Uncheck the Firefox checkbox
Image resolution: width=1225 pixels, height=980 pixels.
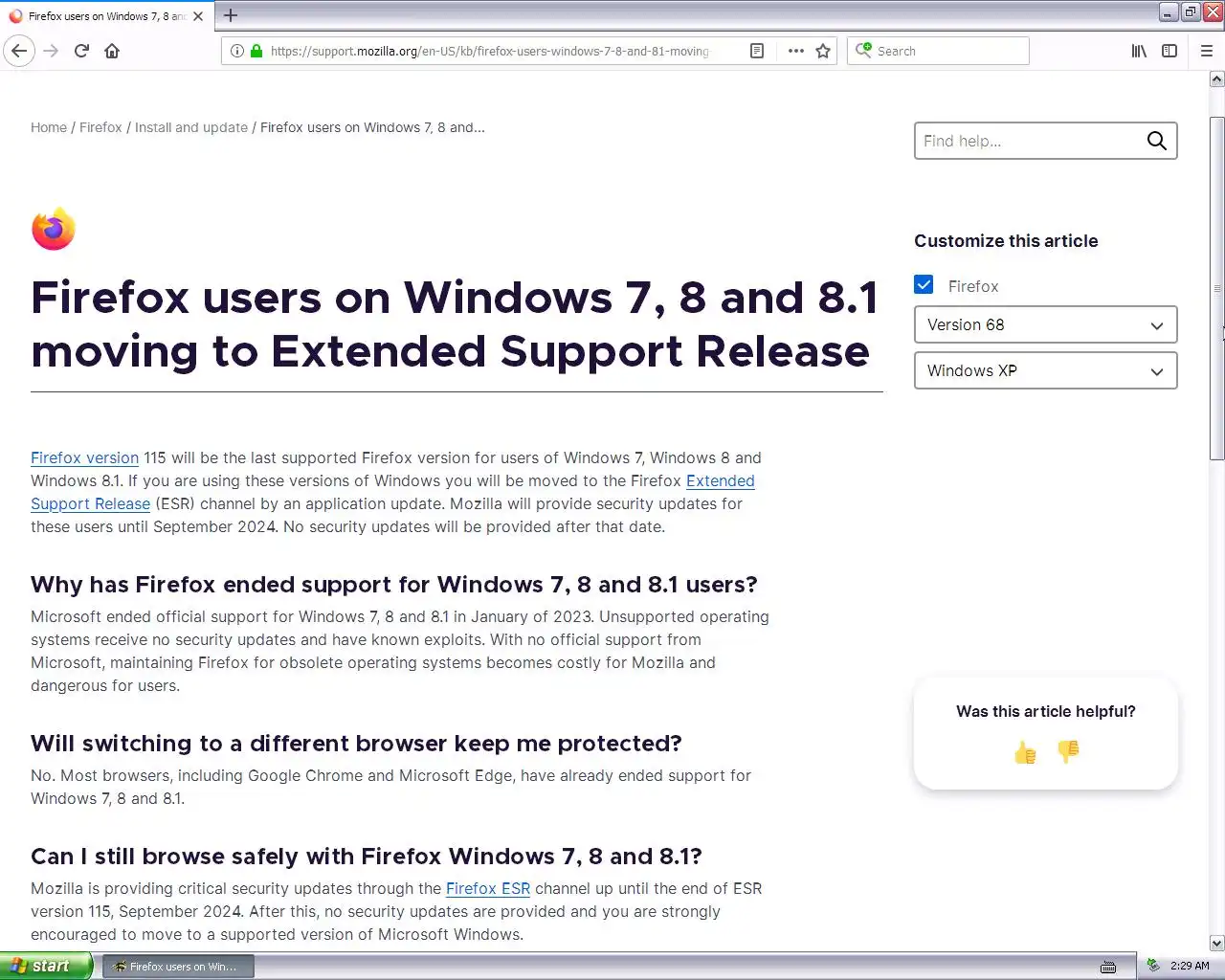tap(924, 285)
